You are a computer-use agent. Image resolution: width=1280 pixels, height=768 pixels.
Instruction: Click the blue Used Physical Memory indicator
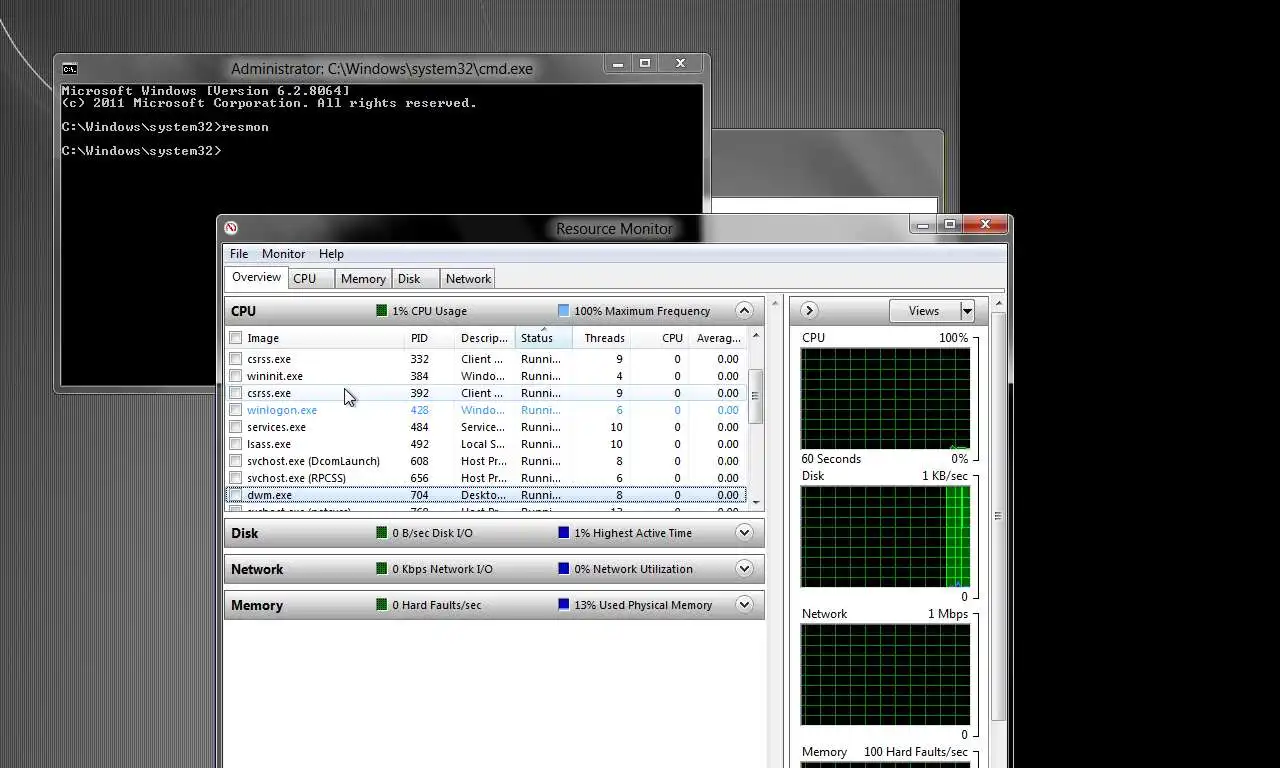(563, 605)
